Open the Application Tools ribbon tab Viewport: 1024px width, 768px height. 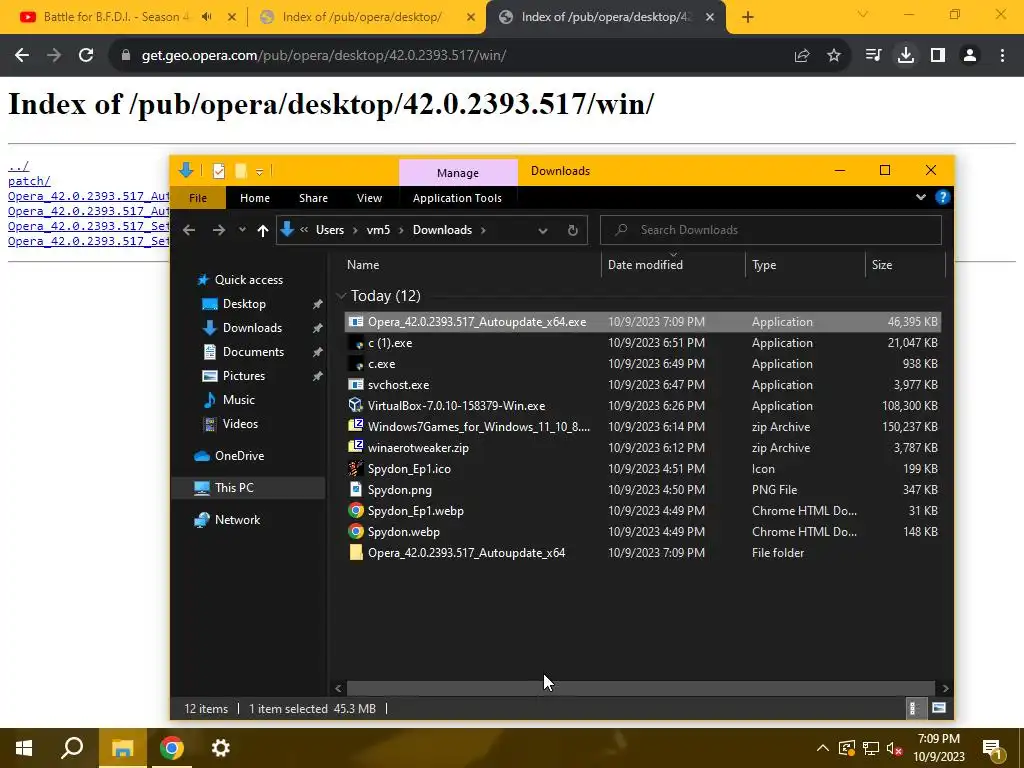pos(457,198)
